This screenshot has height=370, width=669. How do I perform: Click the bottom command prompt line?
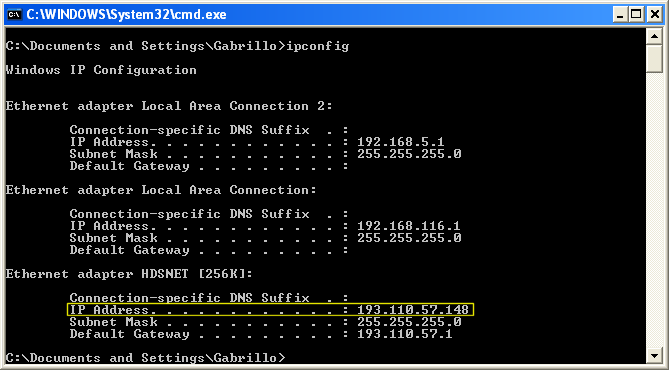click(145, 358)
